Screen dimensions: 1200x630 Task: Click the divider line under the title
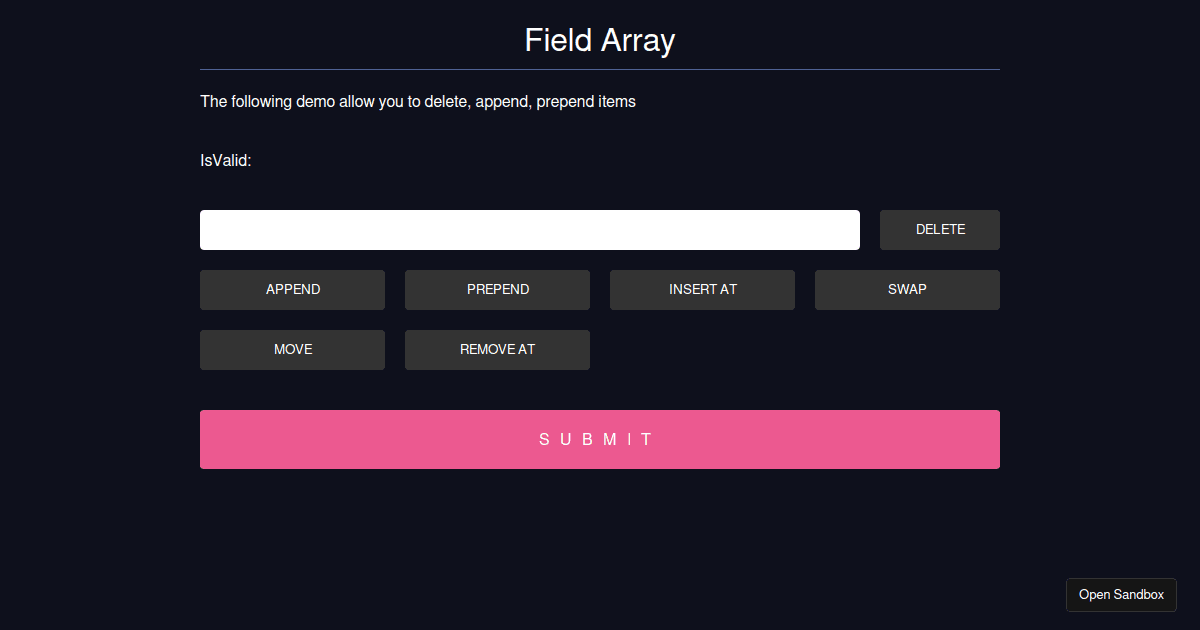(x=599, y=69)
